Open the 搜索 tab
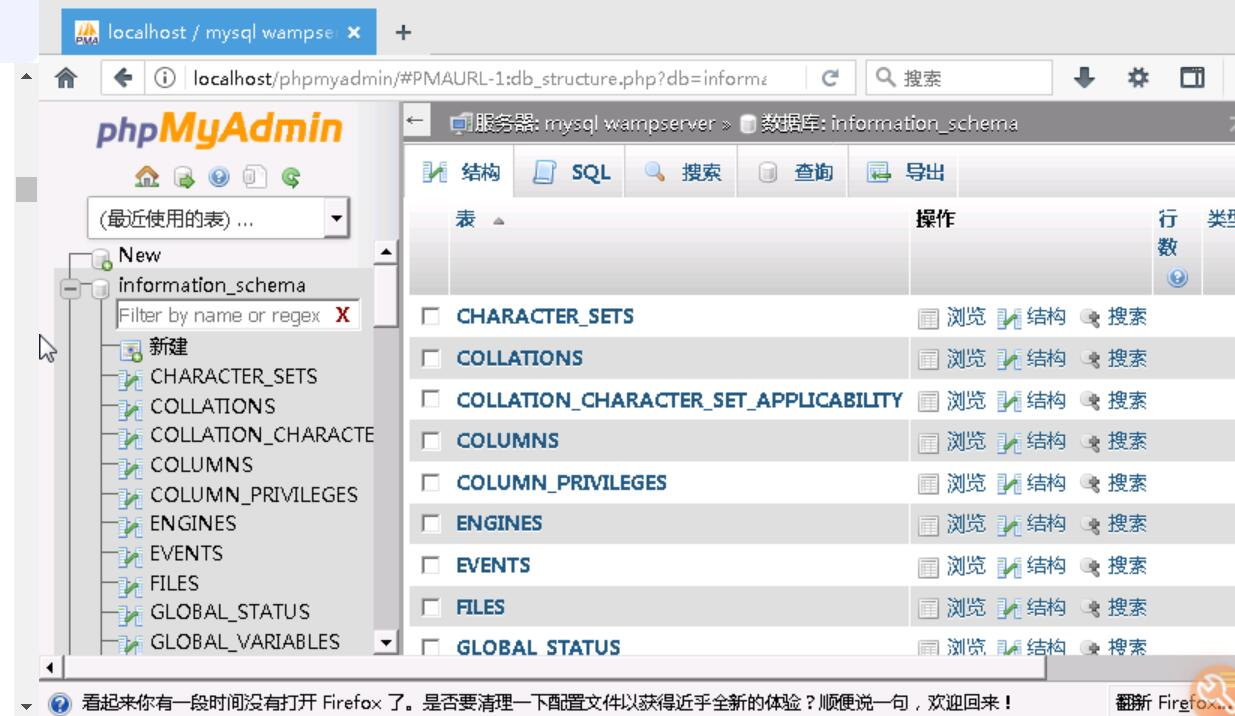Viewport: 1235px width, 716px height. 681,174
